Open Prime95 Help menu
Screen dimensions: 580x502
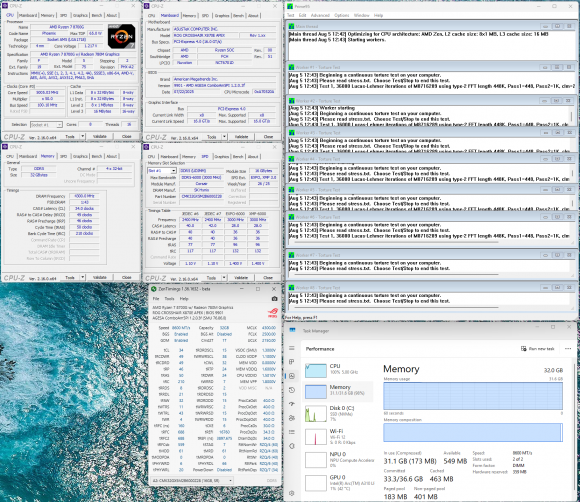click(x=378, y=15)
